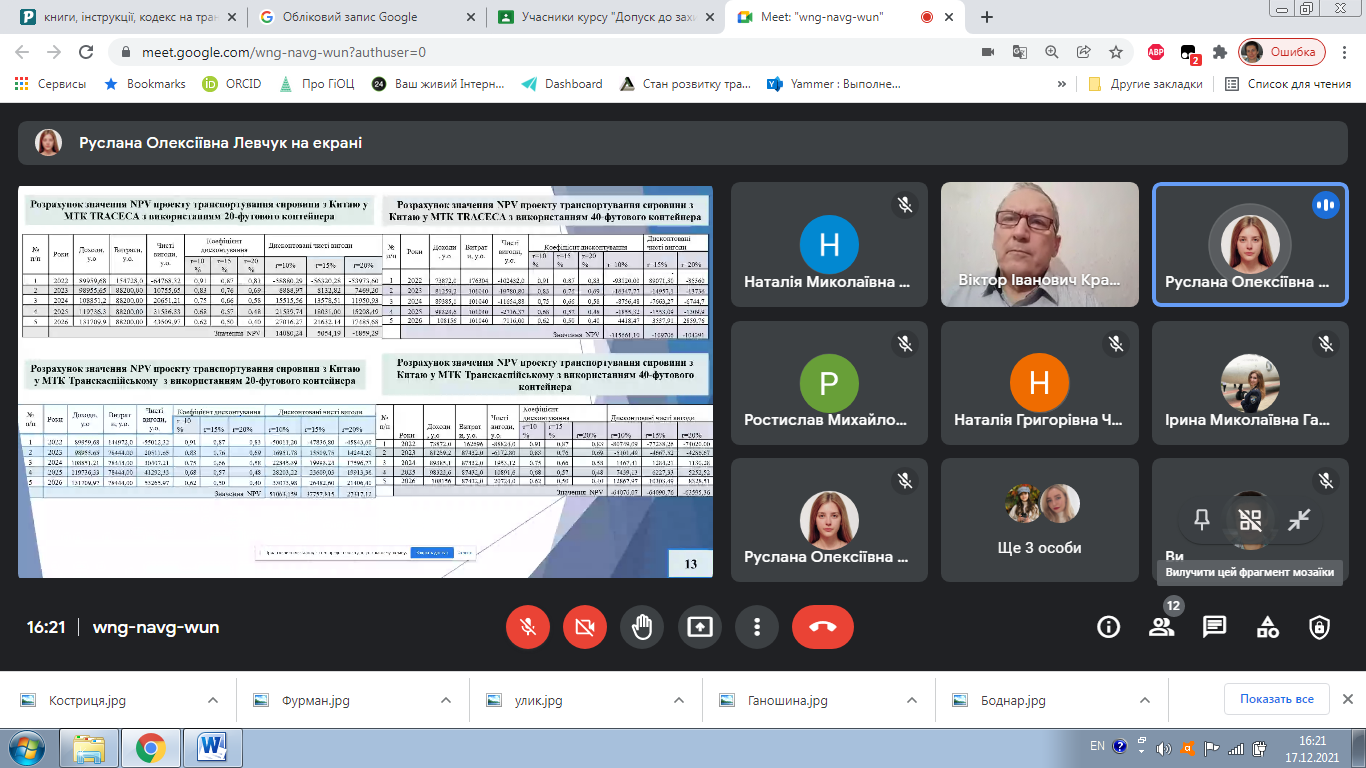
Task: End the call with the red hang-up button
Action: pyautogui.click(x=823, y=627)
